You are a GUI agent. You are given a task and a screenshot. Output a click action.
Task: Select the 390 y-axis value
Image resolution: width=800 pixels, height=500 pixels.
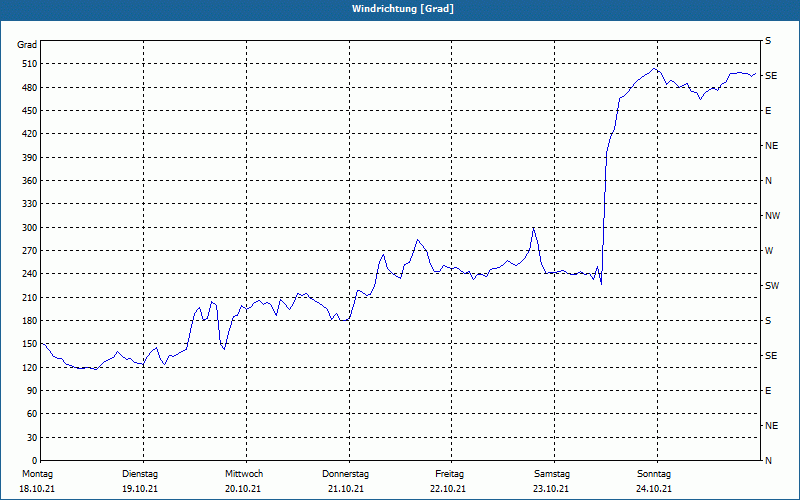click(29, 158)
